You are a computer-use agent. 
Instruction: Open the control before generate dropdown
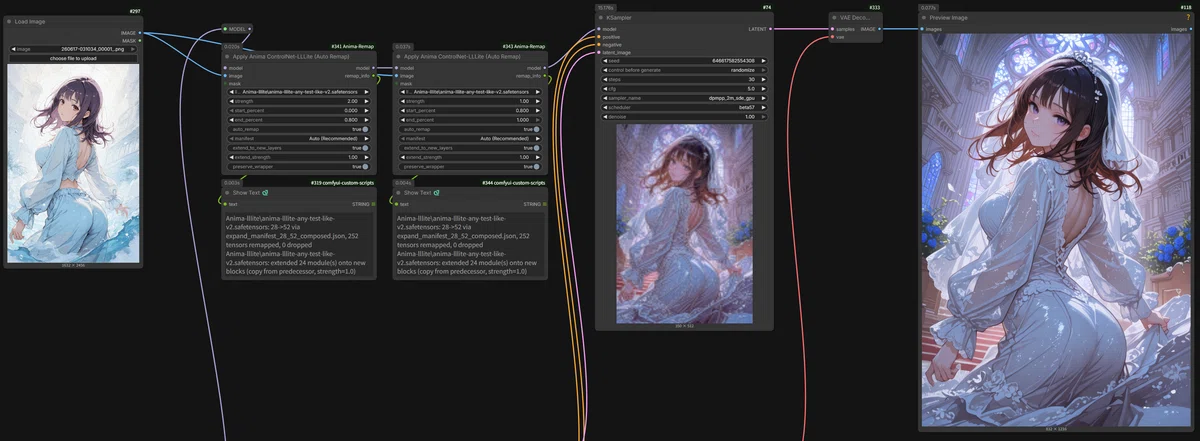(x=684, y=70)
